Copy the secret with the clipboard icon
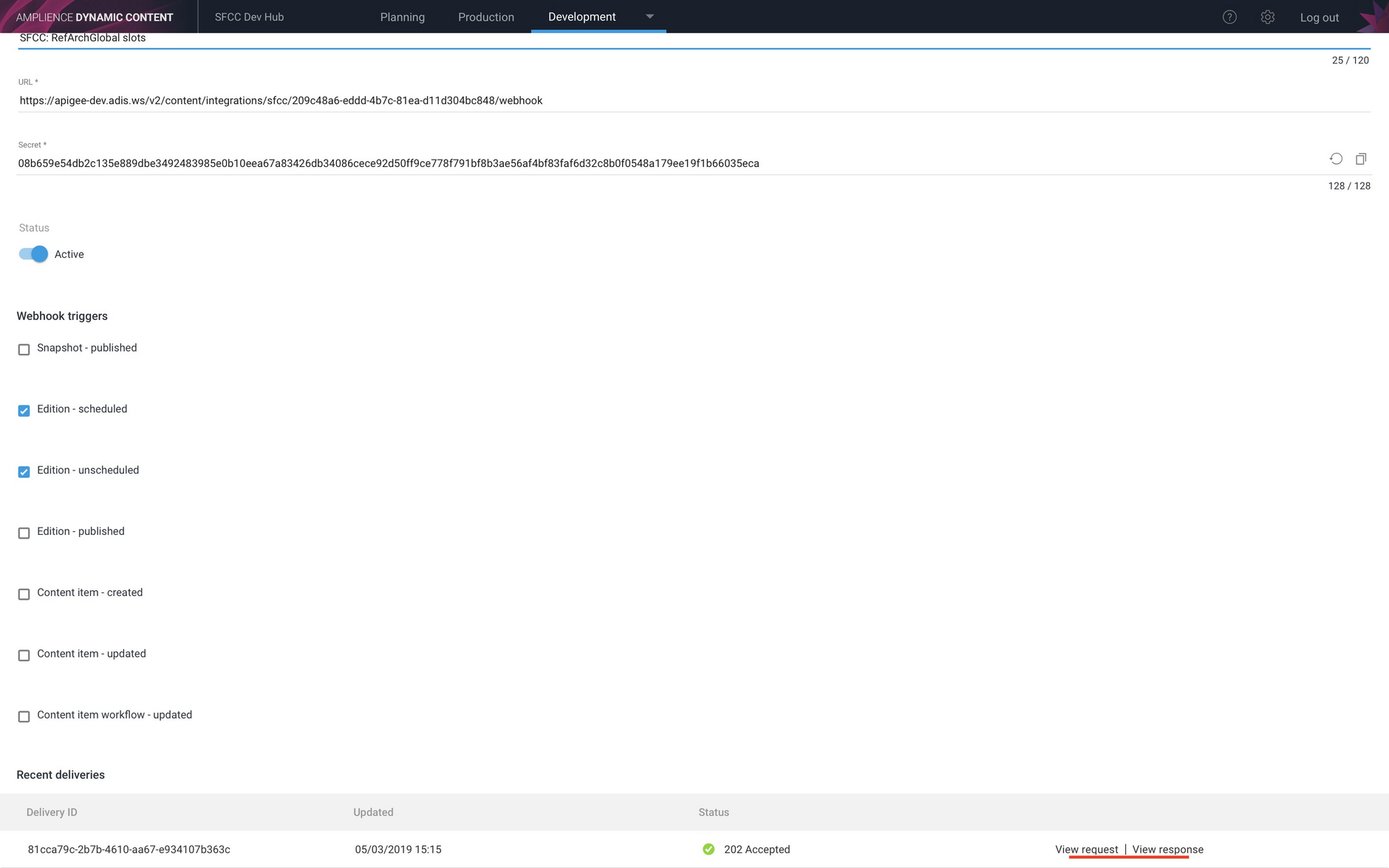Viewport: 1389px width, 868px height. [1361, 159]
